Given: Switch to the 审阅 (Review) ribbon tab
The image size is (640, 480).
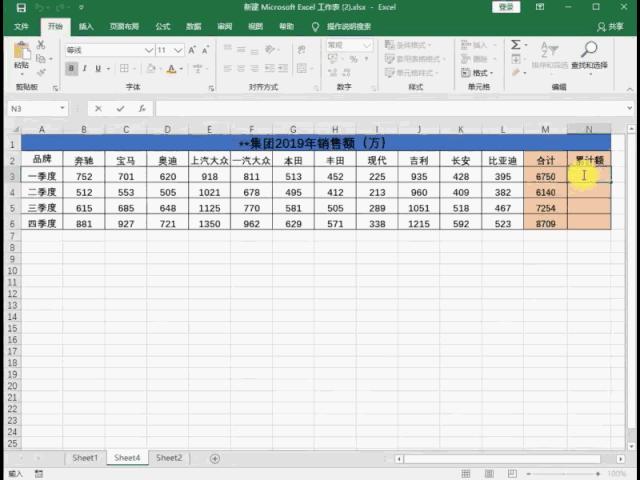Looking at the screenshot, I should (x=224, y=27).
